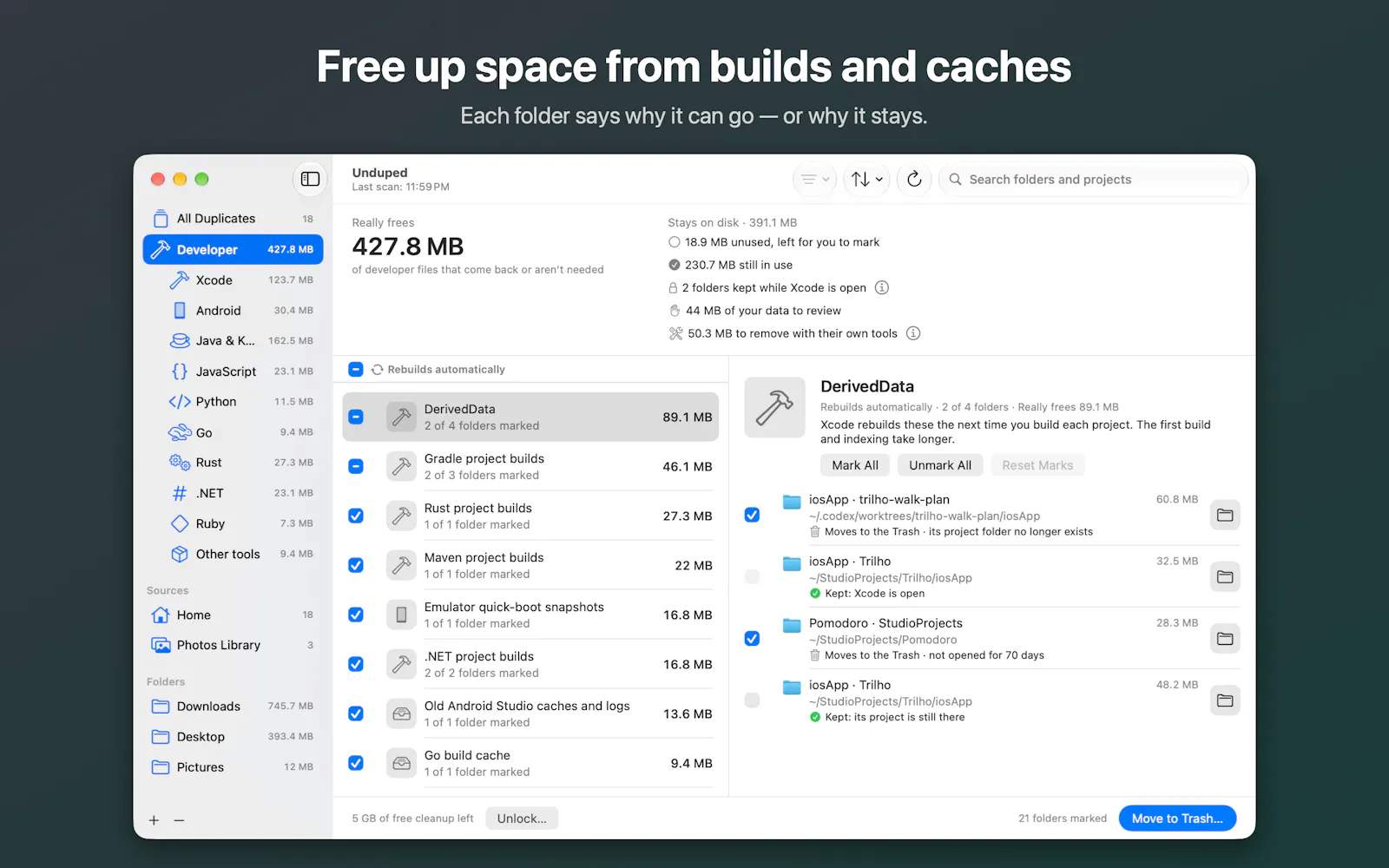Viewport: 1389px width, 868px height.
Task: Select the All Duplicates sidebar item
Action: click(x=233, y=219)
